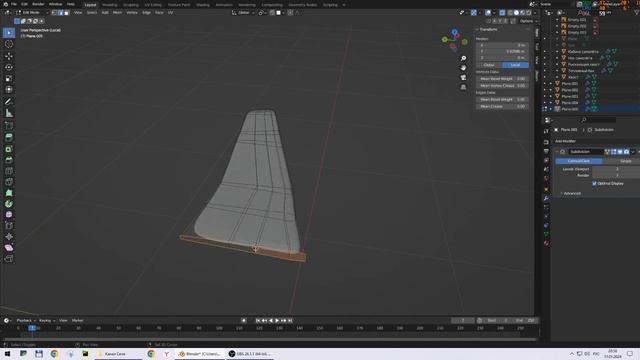
Task: Click the Add Modifier button
Action: point(565,141)
